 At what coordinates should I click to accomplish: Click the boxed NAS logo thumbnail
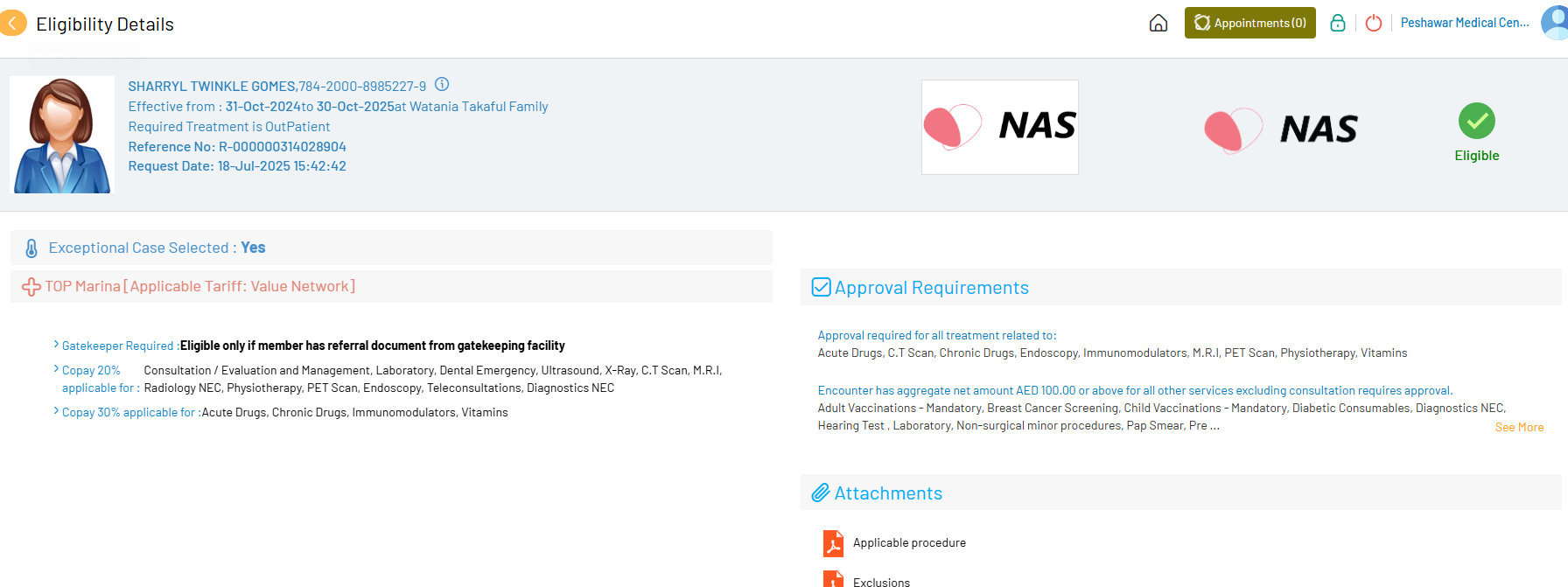click(x=999, y=128)
